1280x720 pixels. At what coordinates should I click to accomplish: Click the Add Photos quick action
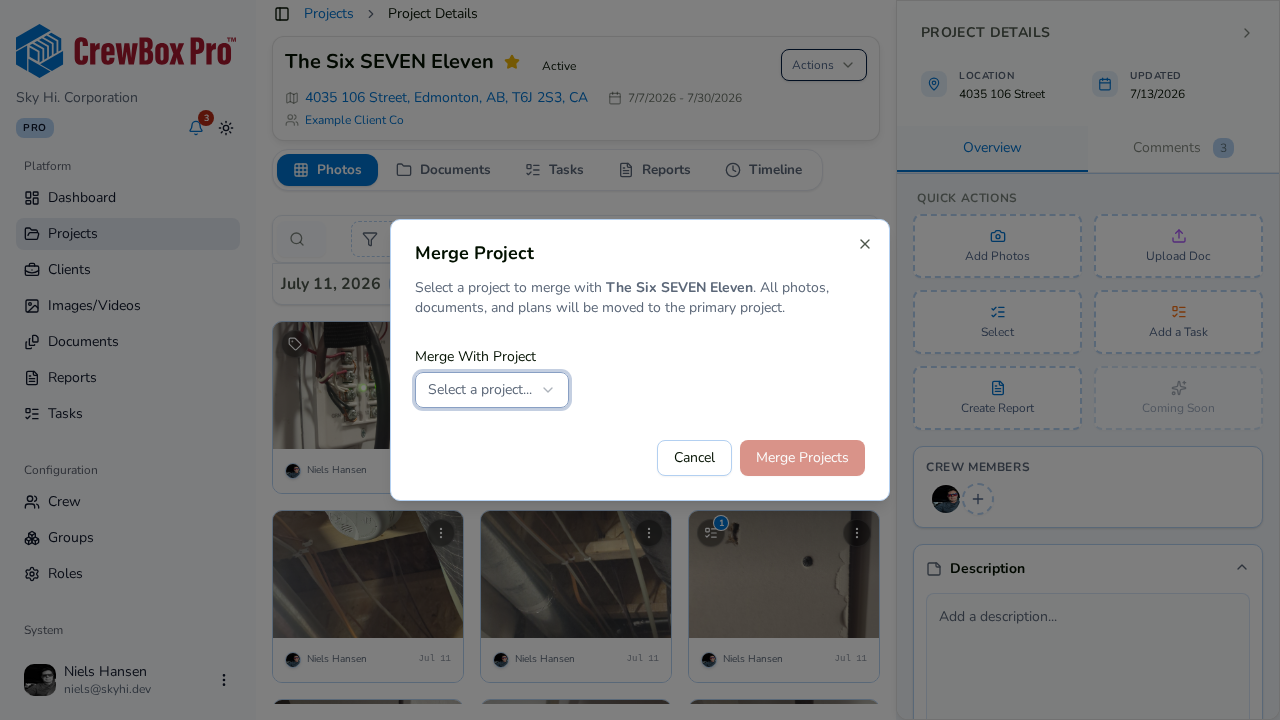[x=997, y=246]
